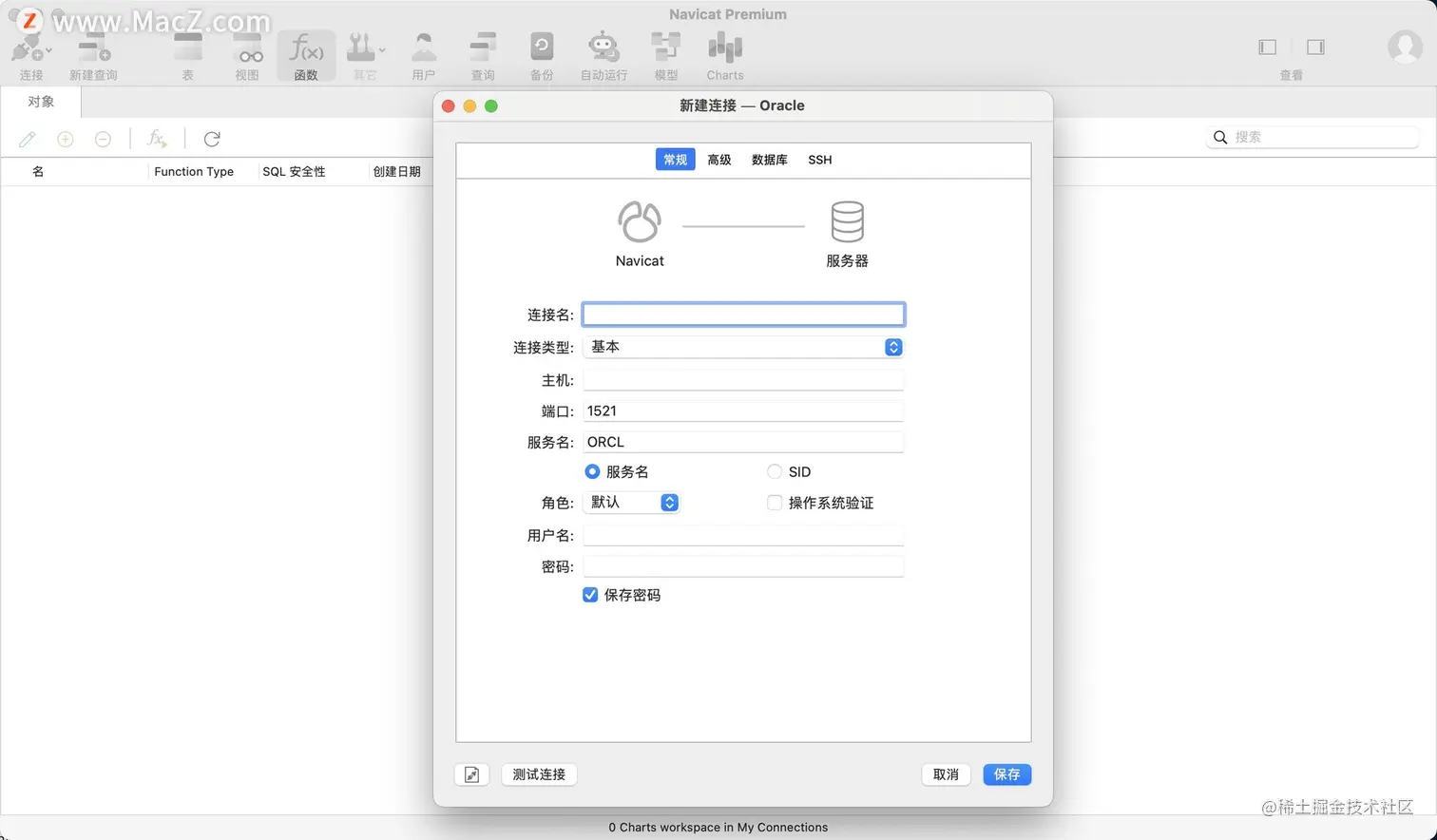The width and height of the screenshot is (1437, 840).
Task: Enable 操作系统验证 (OS authentication)
Action: 775,503
